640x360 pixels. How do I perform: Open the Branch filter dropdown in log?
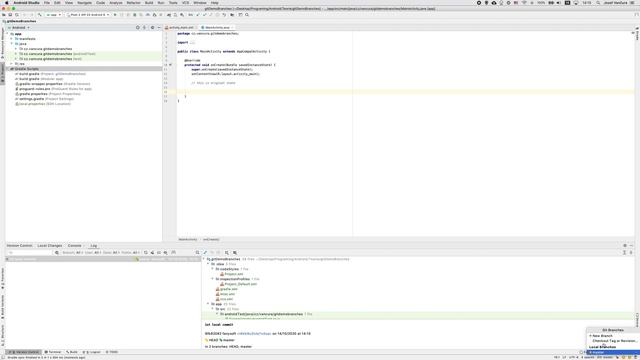pos(72,253)
